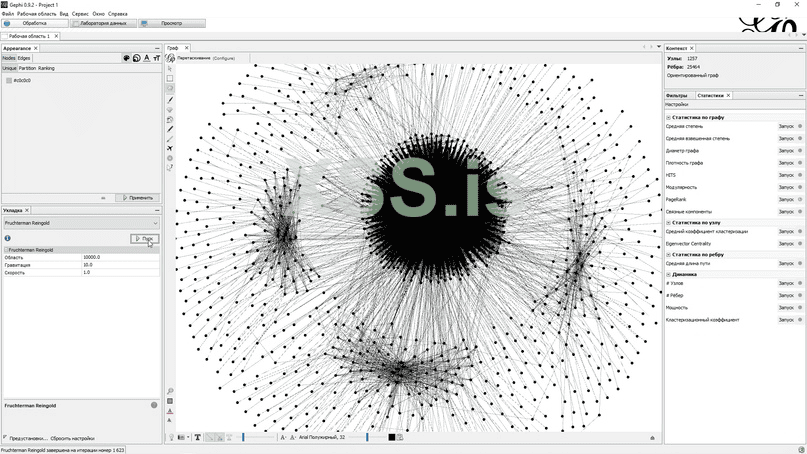Select the Unique appearance mode
Image resolution: width=807 pixels, height=454 pixels.
pyautogui.click(x=9, y=68)
